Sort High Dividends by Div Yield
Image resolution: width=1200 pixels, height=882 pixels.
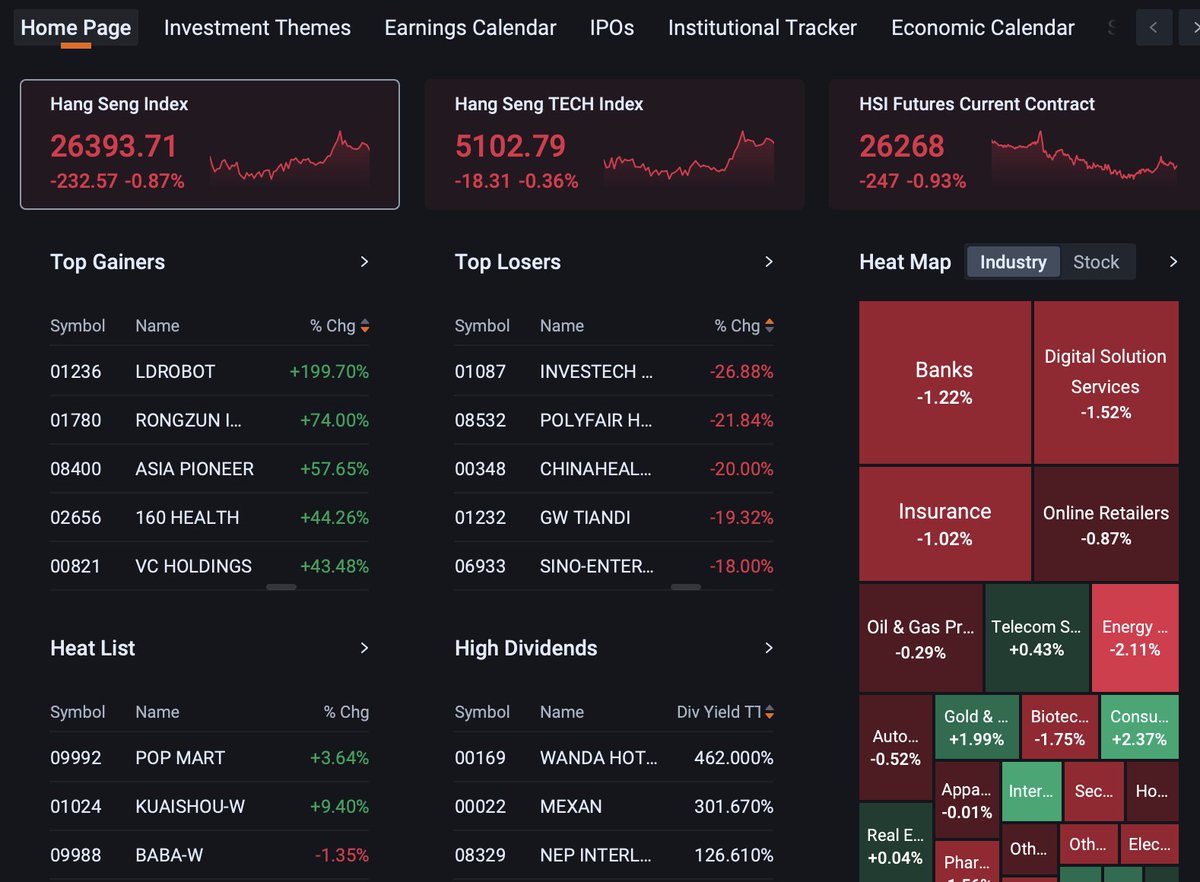725,712
